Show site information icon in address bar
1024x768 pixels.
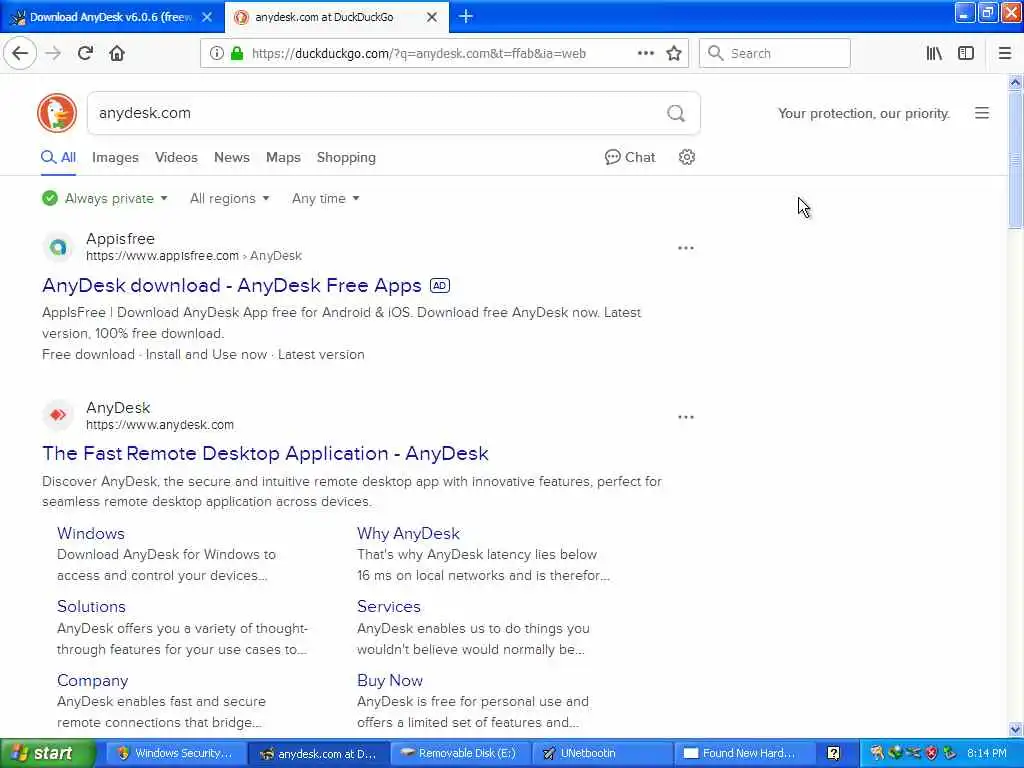tap(216, 53)
